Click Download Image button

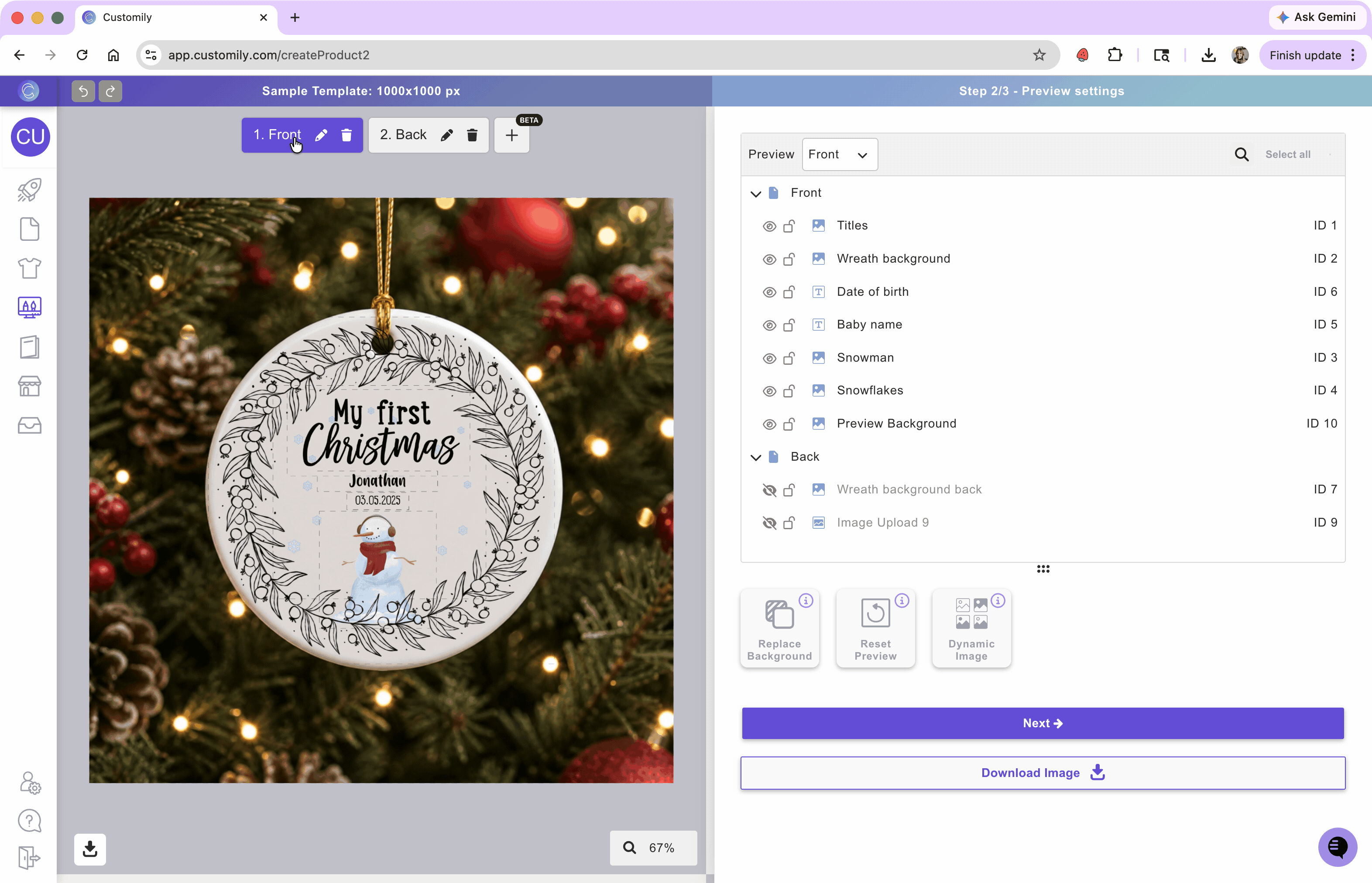tap(1042, 773)
